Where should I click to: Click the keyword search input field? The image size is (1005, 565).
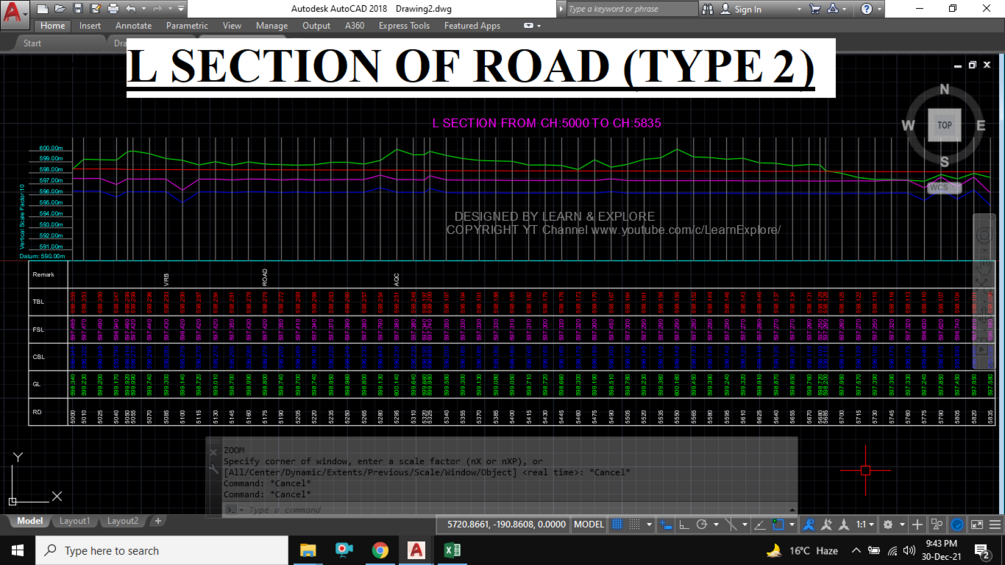(631, 9)
